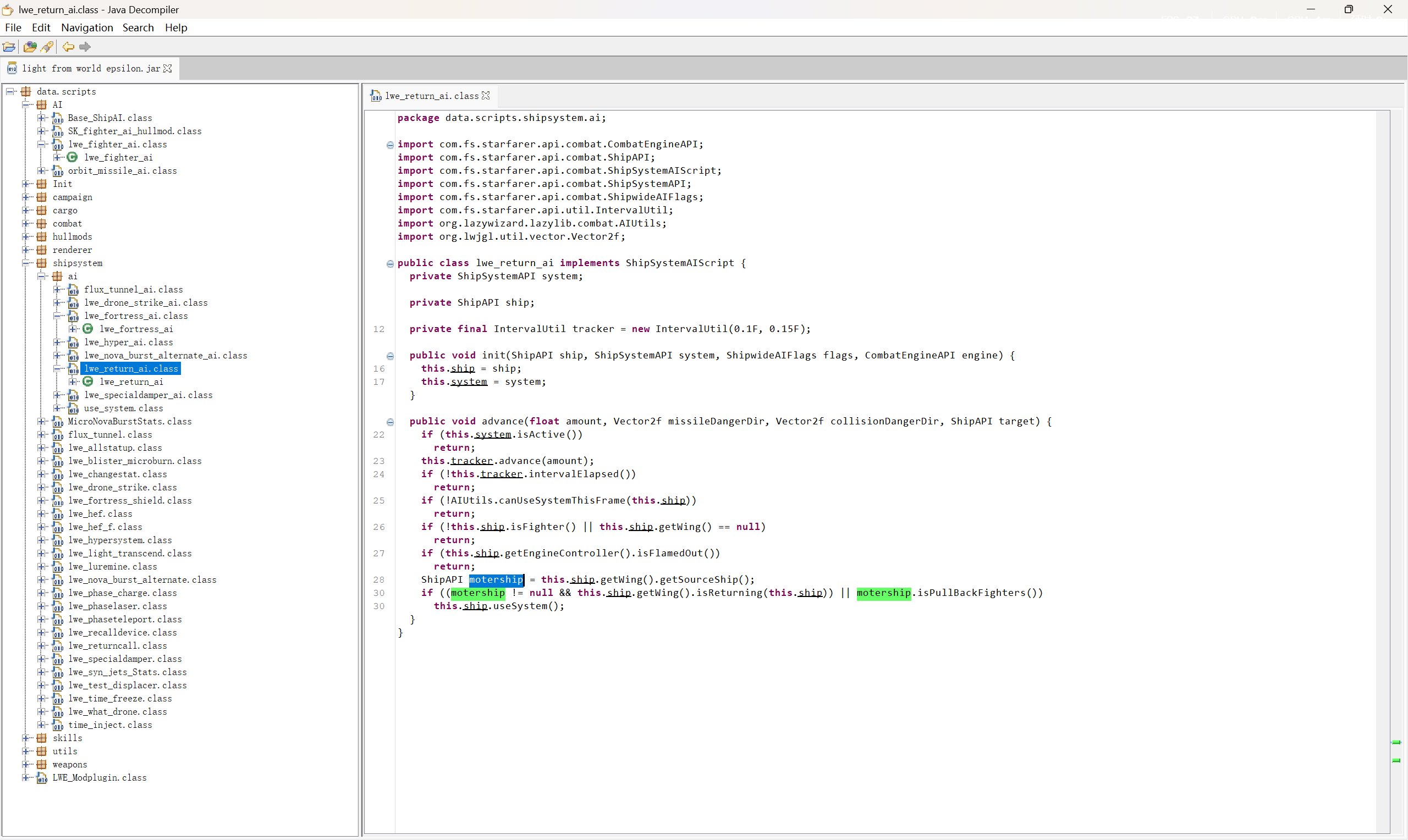Click the Backward navigation arrow
Image resolution: width=1408 pixels, height=840 pixels.
click(x=68, y=47)
